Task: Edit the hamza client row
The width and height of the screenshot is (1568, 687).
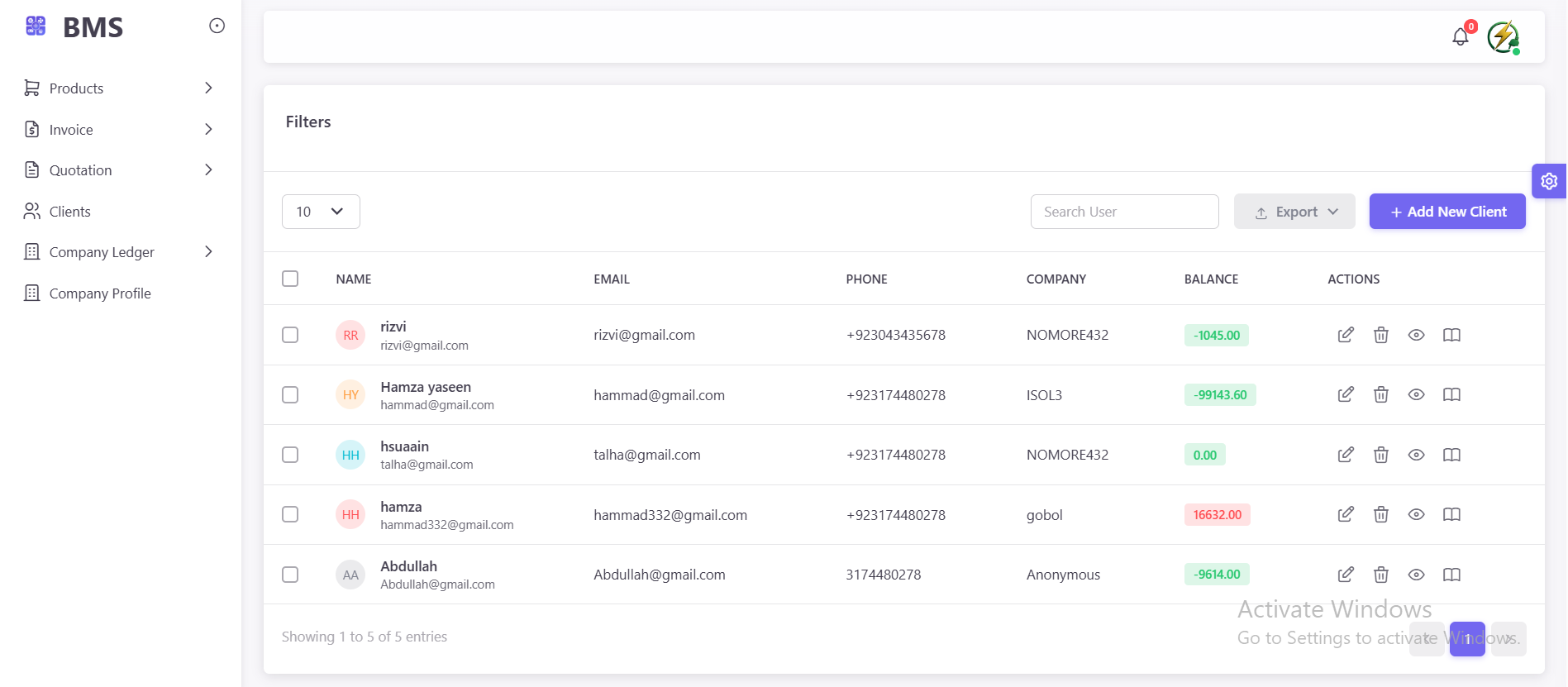Action: pyautogui.click(x=1346, y=515)
